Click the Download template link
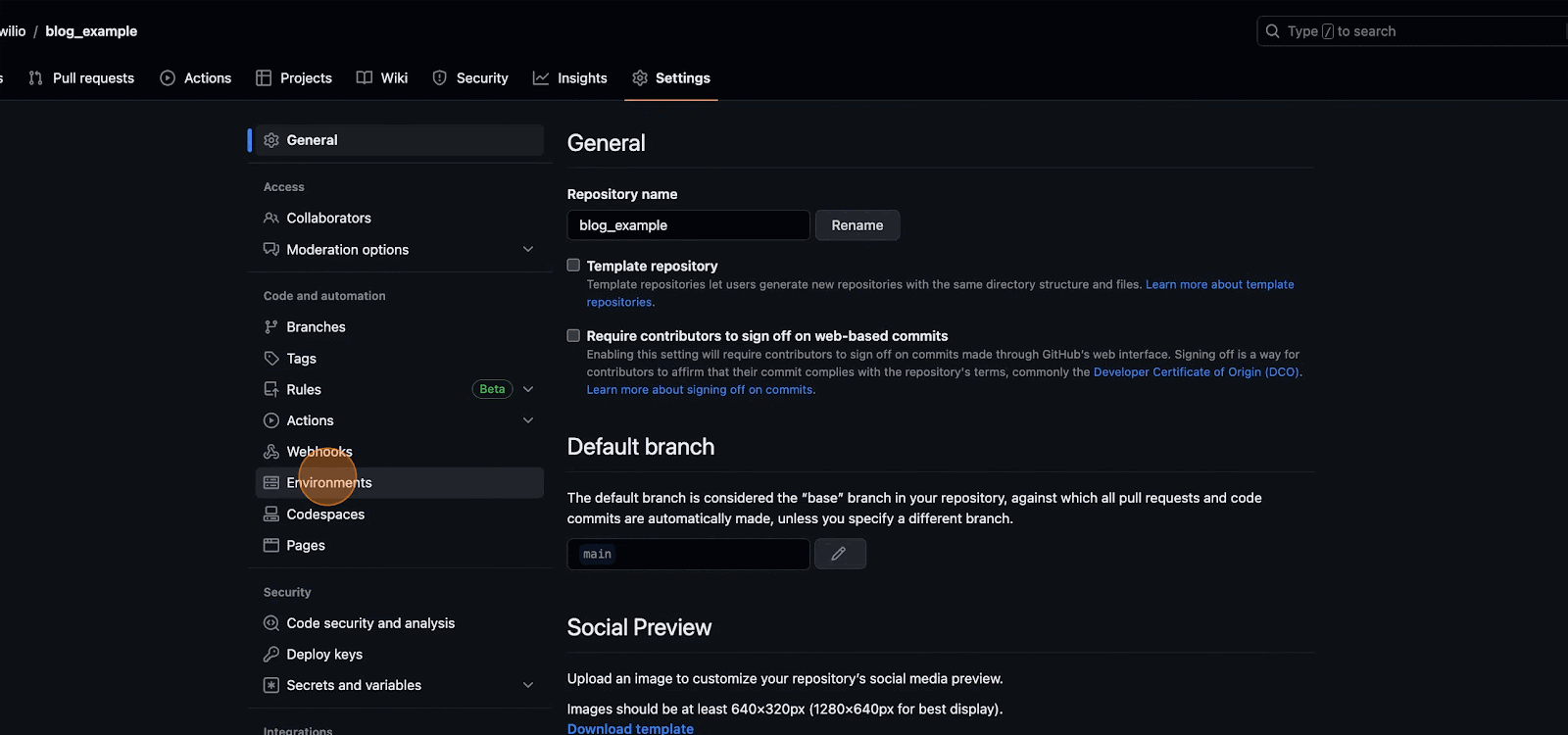This screenshot has width=1568, height=735. (x=630, y=728)
